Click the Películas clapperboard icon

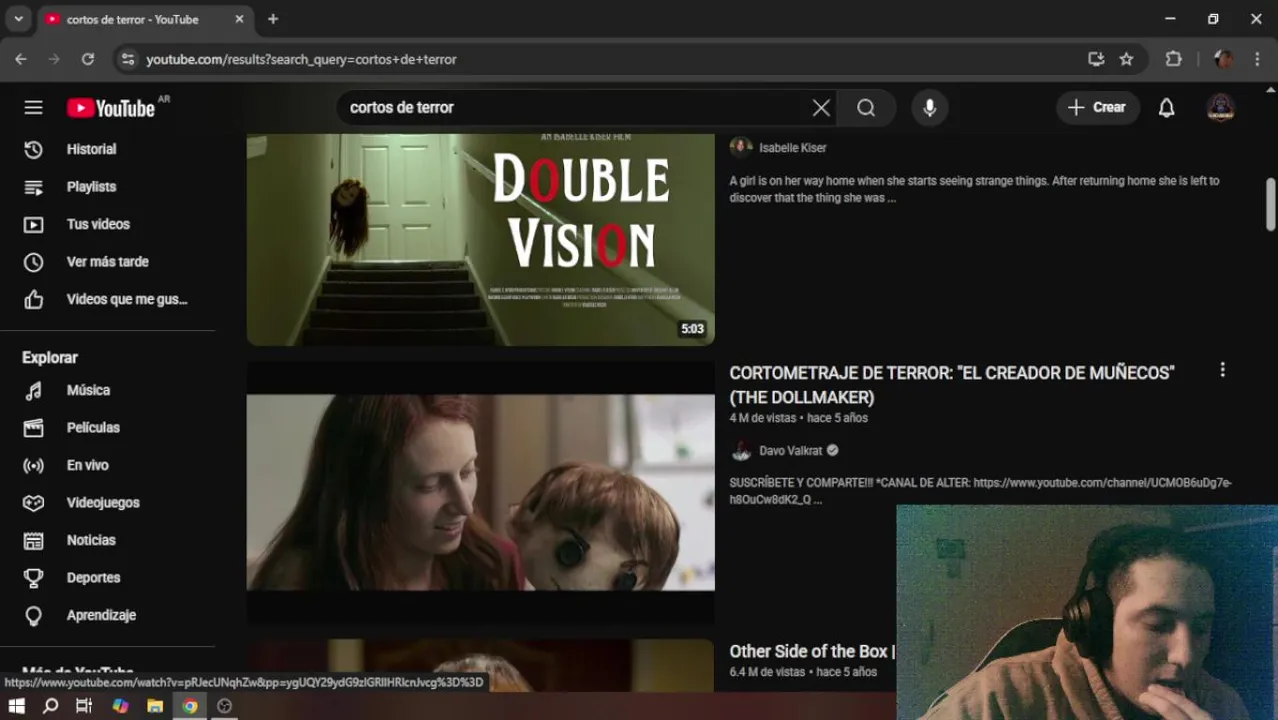pyautogui.click(x=33, y=428)
